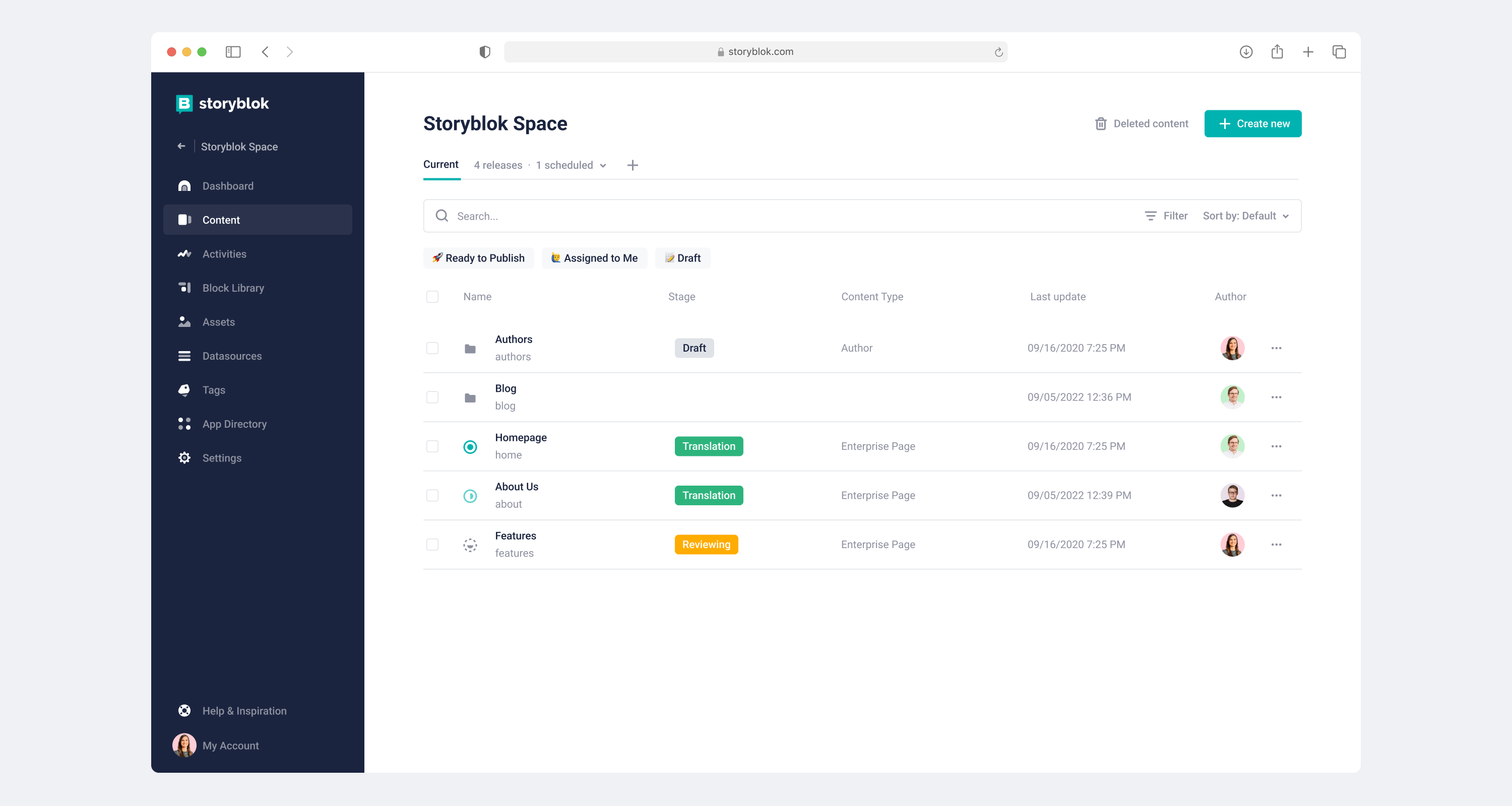Toggle the select-all checkbox in header
The height and width of the screenshot is (806, 1512).
point(432,297)
